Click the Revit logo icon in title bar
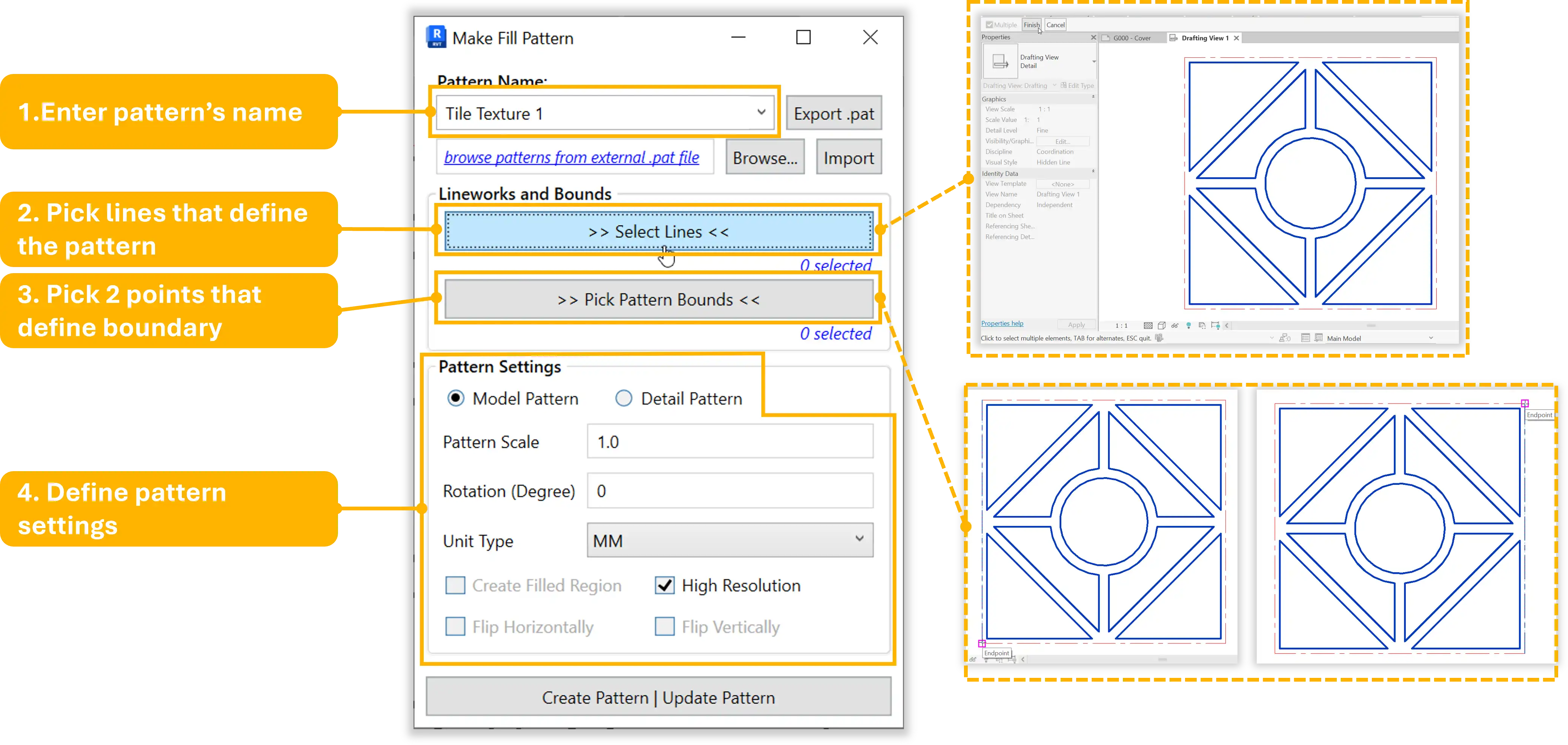This screenshot has width=1568, height=745. (436, 37)
